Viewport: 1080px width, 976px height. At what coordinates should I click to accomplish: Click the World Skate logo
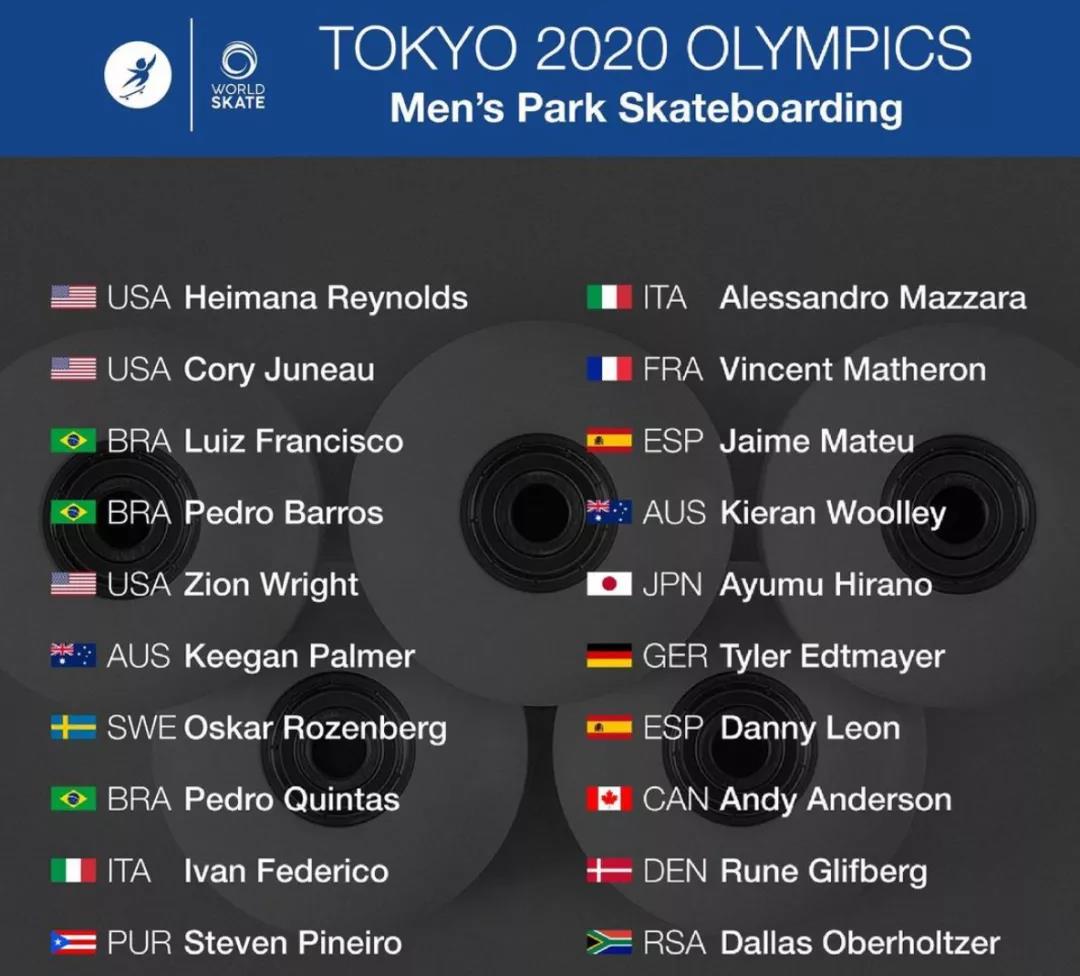[238, 76]
